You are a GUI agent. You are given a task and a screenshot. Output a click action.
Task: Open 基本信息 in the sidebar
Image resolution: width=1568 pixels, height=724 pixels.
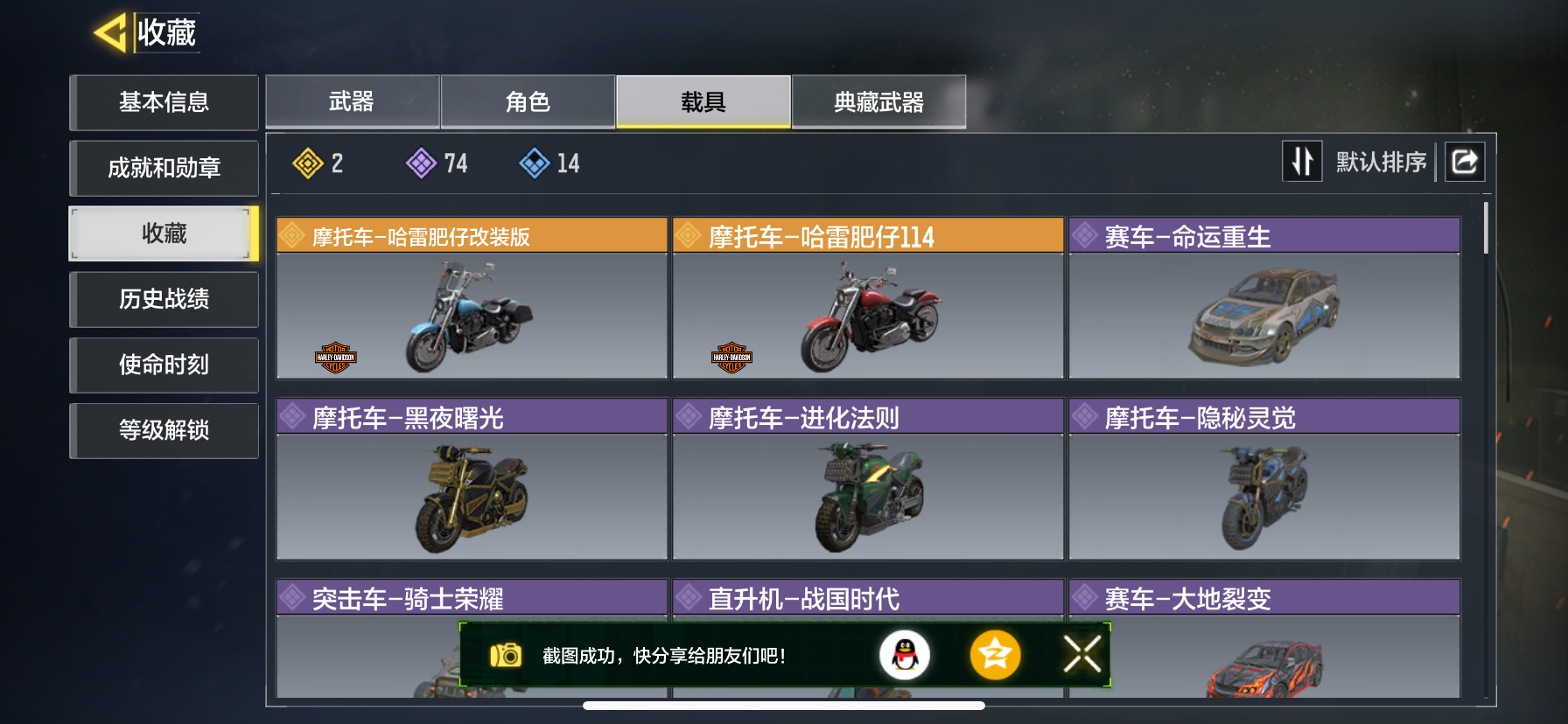pos(164,102)
